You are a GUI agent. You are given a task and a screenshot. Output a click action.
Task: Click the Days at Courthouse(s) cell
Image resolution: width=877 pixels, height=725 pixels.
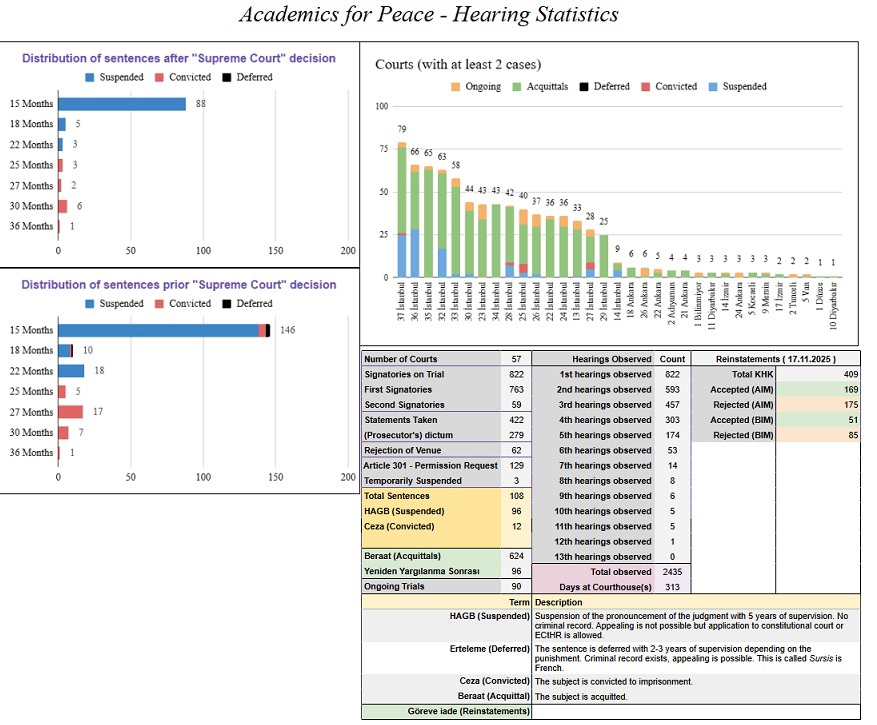[594, 587]
